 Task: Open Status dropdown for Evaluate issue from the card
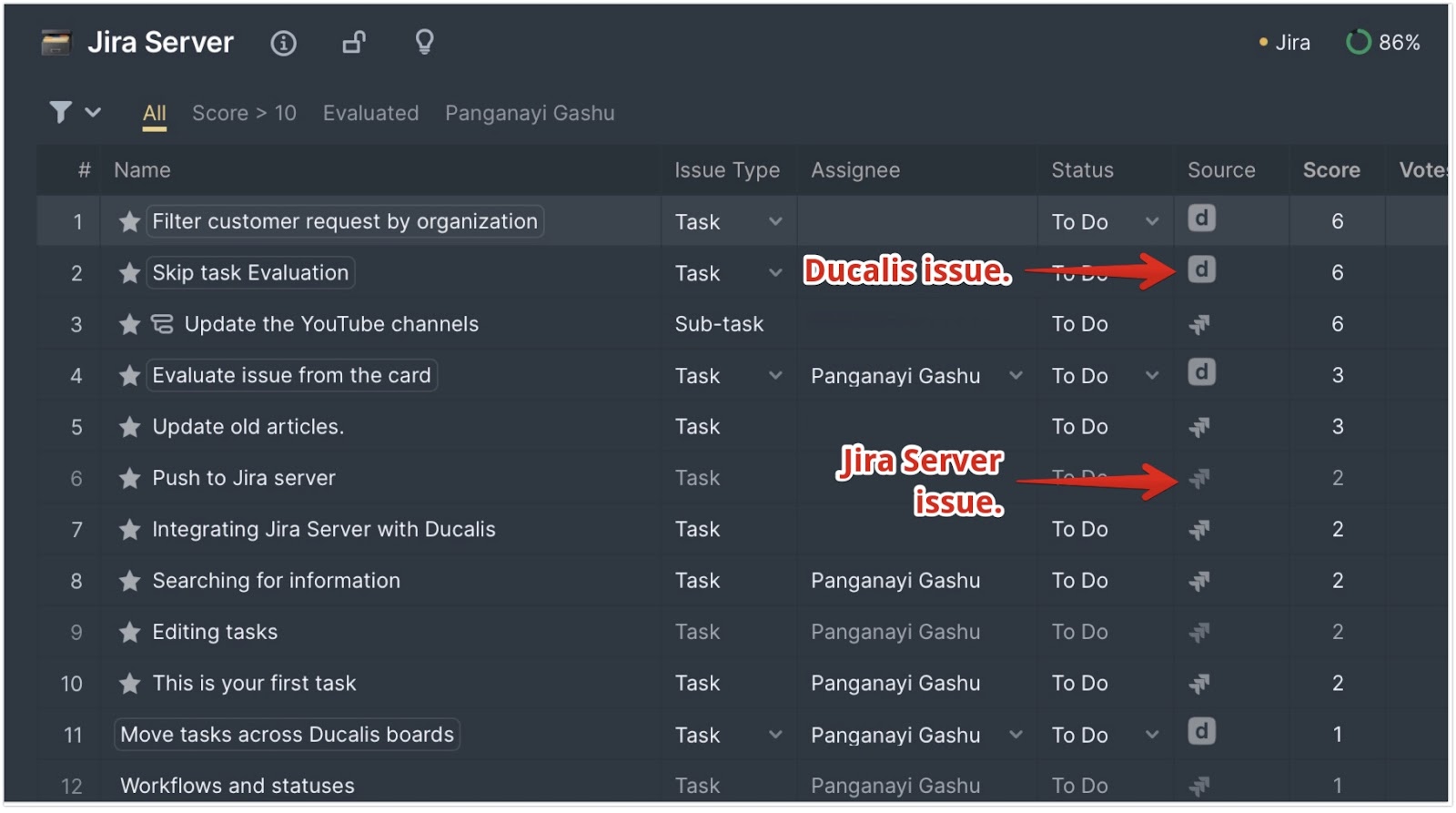coord(1152,375)
